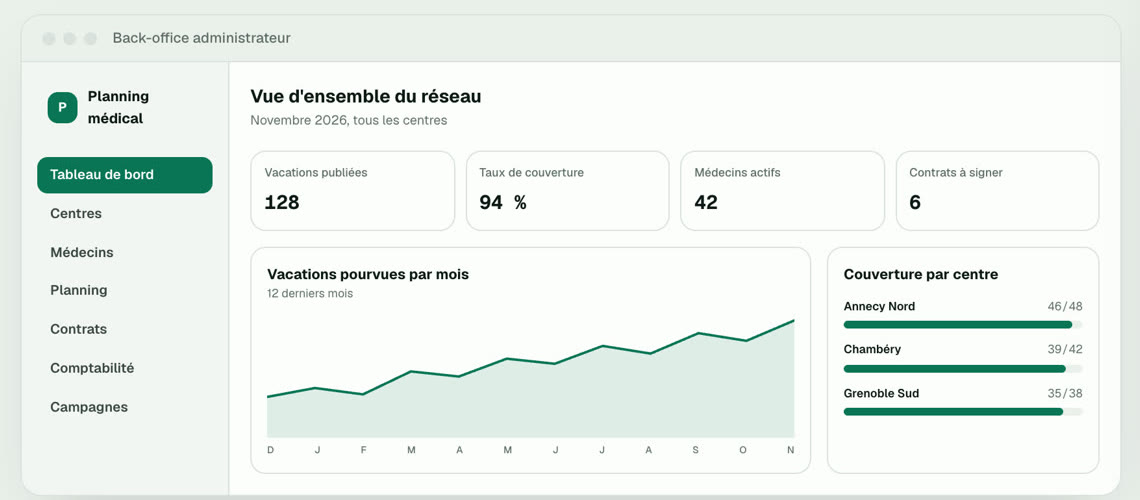Screen dimensions: 1140x500
Task: Click the O month axis label
Action: coord(743,450)
